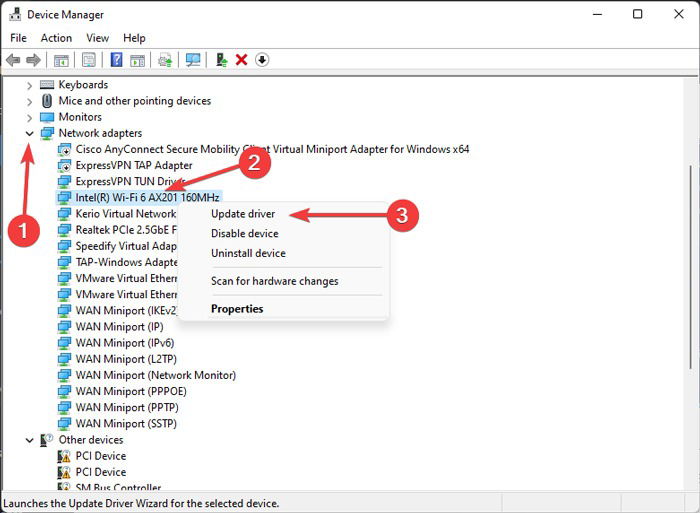Expand the Keyboards category

pos(29,85)
